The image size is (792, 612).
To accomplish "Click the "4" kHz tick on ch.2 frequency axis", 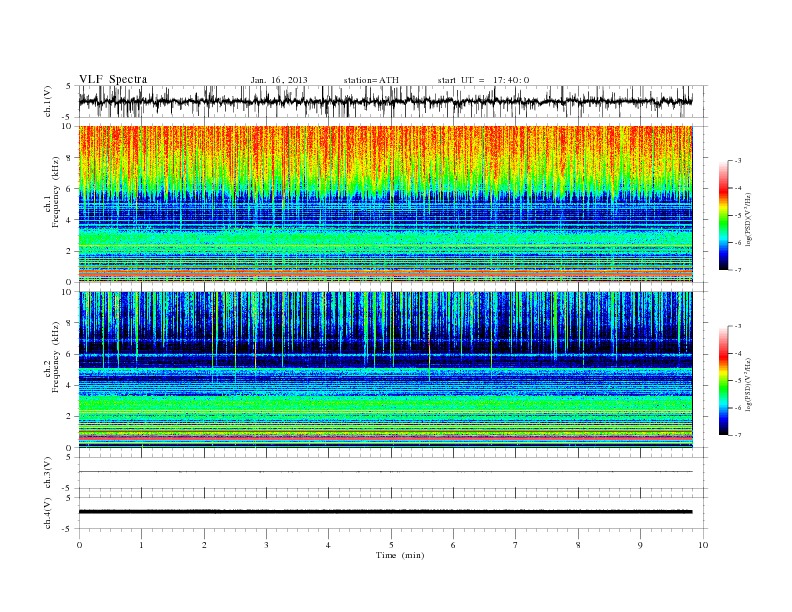I will (70, 385).
